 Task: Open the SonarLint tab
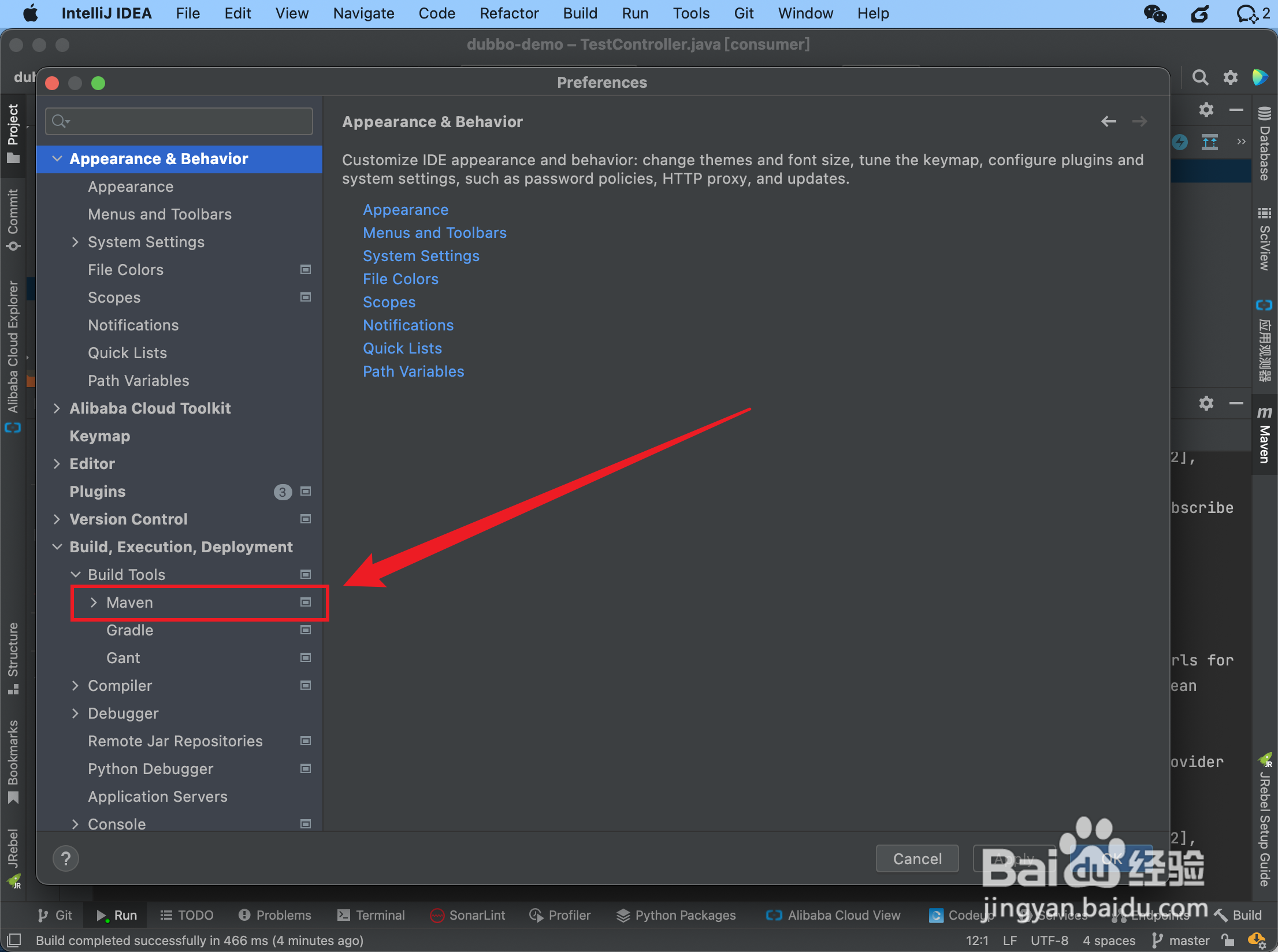tap(468, 915)
